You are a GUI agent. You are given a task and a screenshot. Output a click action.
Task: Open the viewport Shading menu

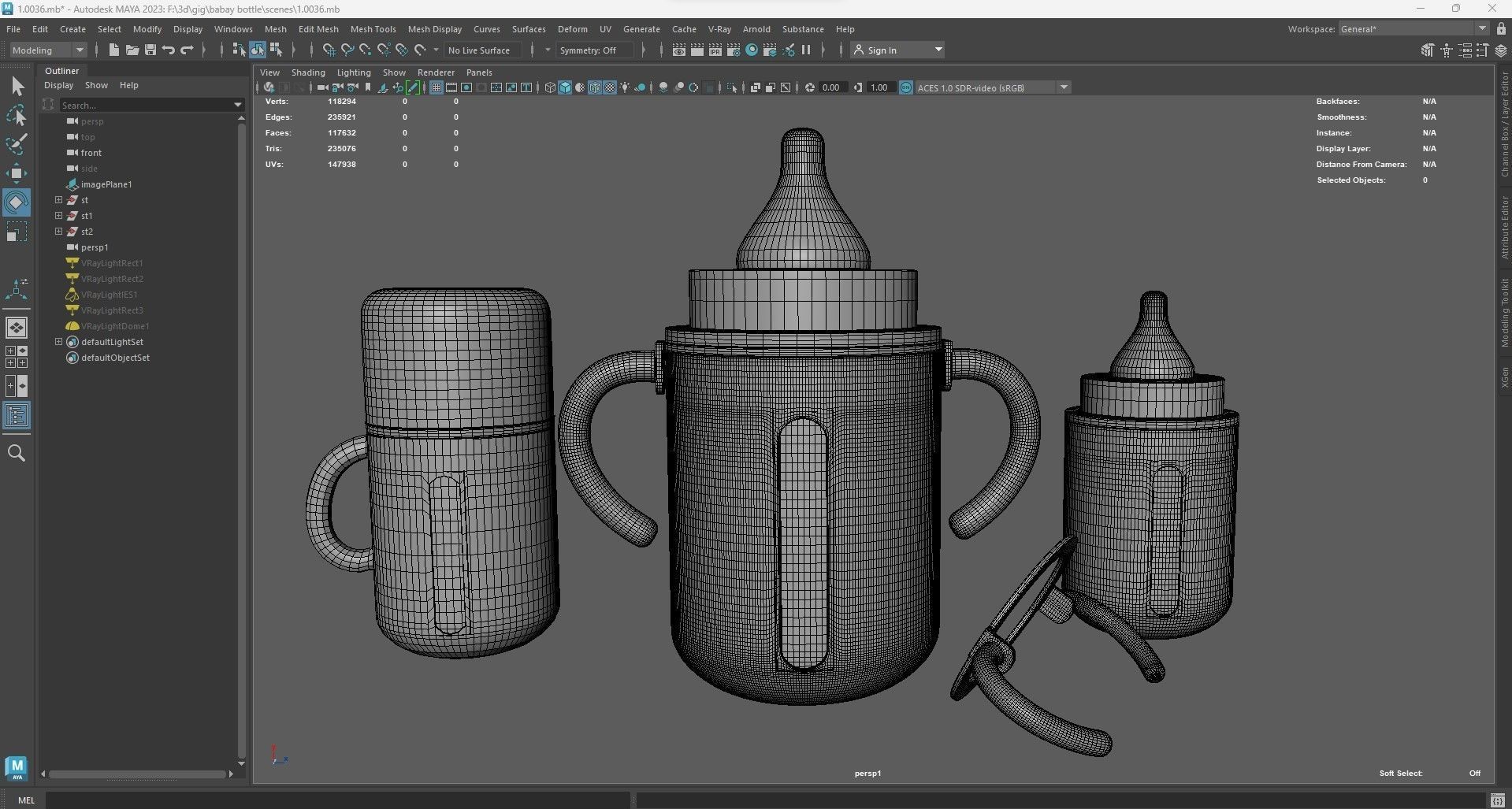pos(308,72)
